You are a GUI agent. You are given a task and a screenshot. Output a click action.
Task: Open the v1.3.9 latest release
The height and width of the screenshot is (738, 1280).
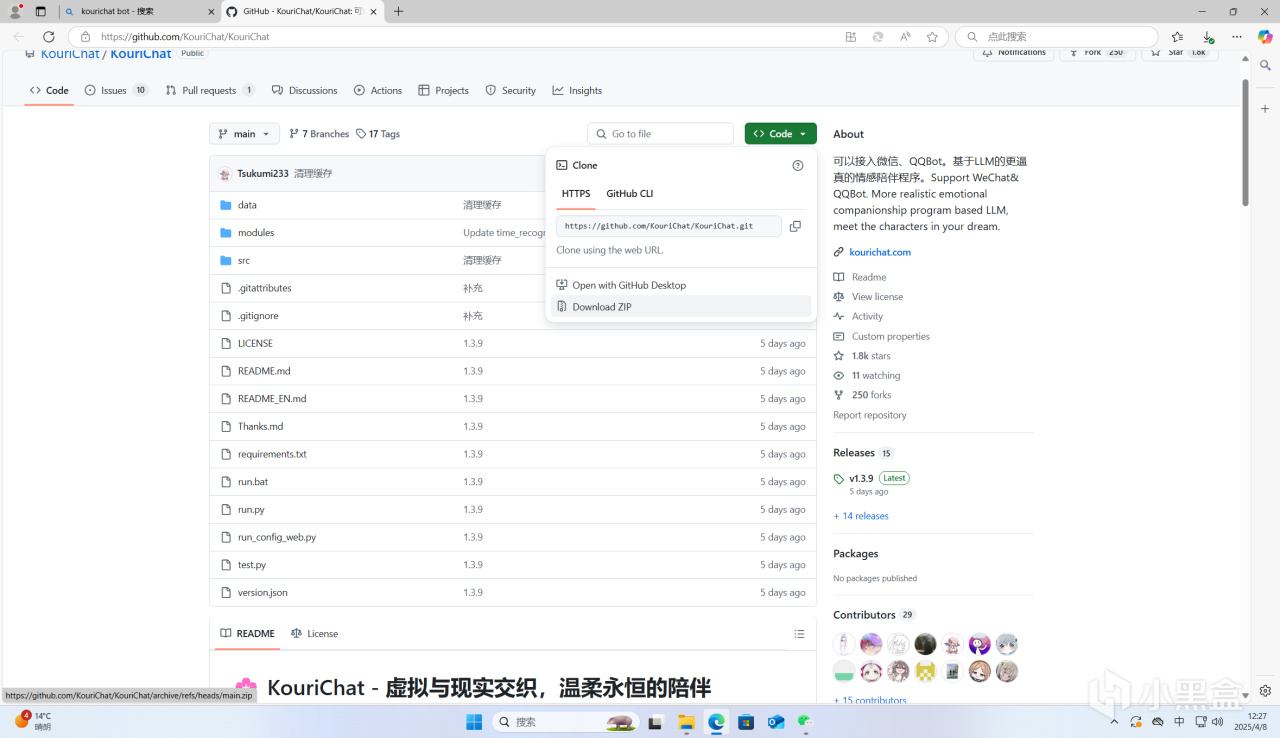coord(862,478)
